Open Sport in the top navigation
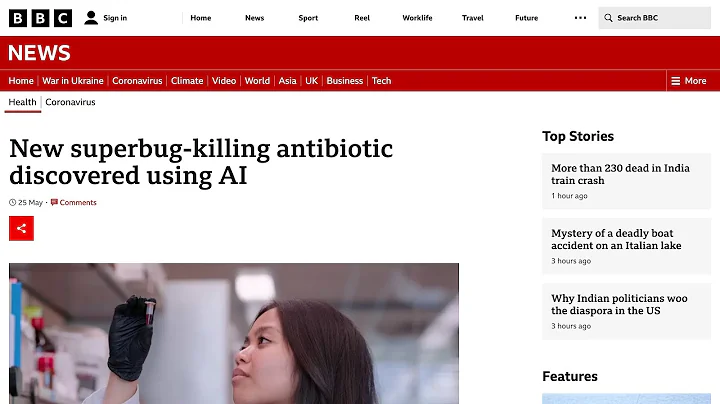The width and height of the screenshot is (720, 404). point(308,18)
